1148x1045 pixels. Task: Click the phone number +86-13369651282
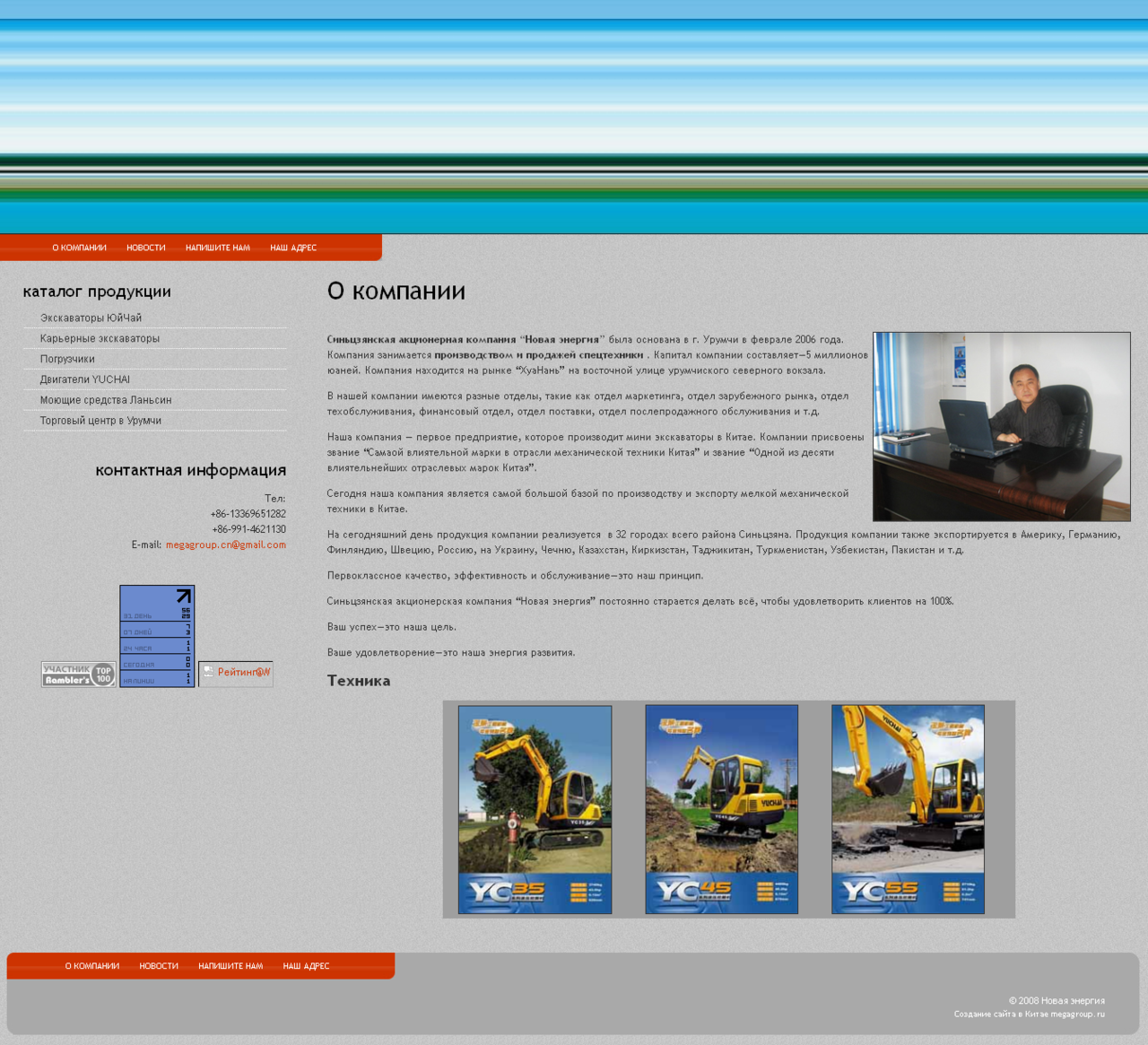click(x=248, y=514)
